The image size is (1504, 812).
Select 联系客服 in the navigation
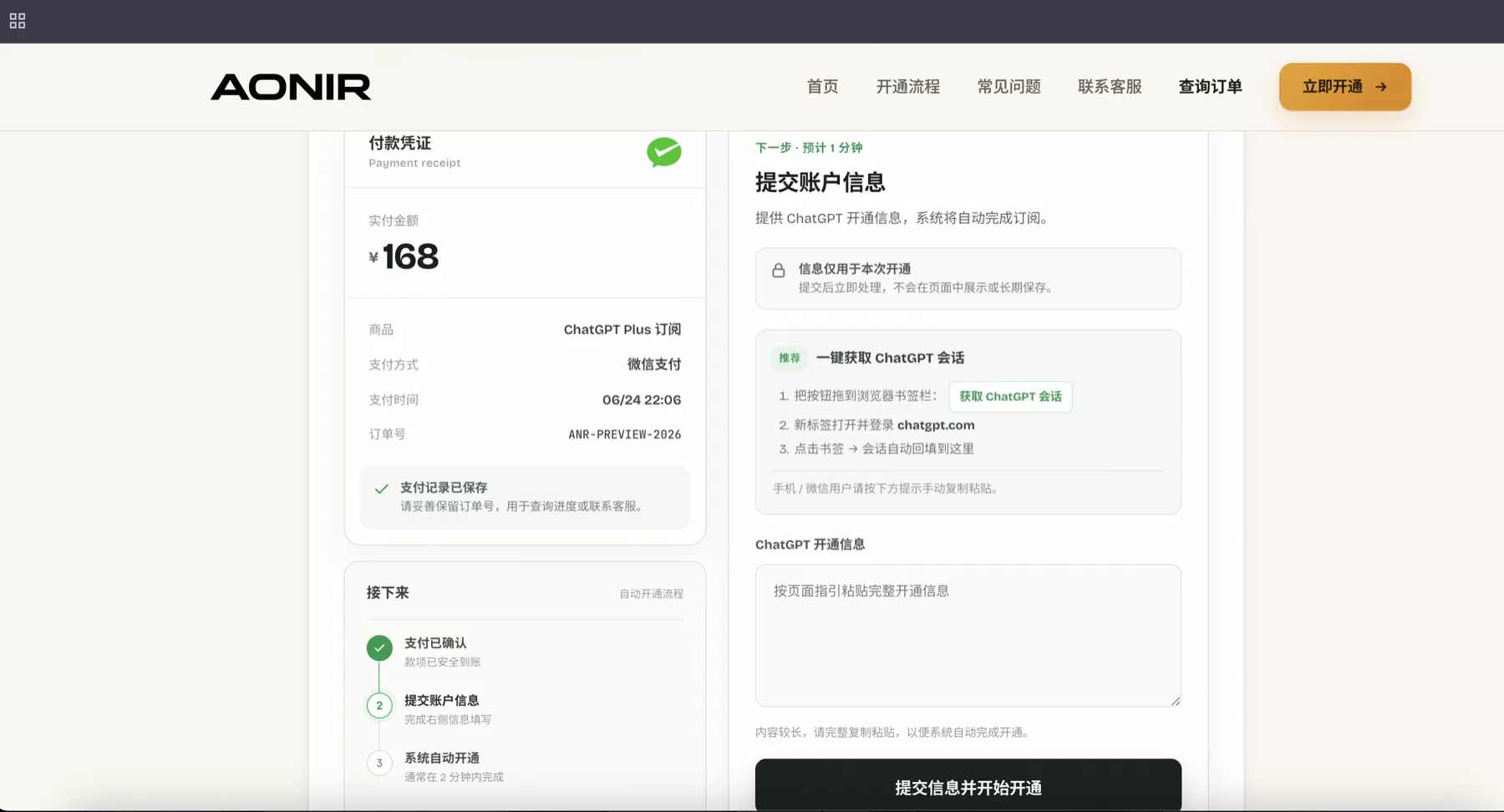[x=1110, y=87]
